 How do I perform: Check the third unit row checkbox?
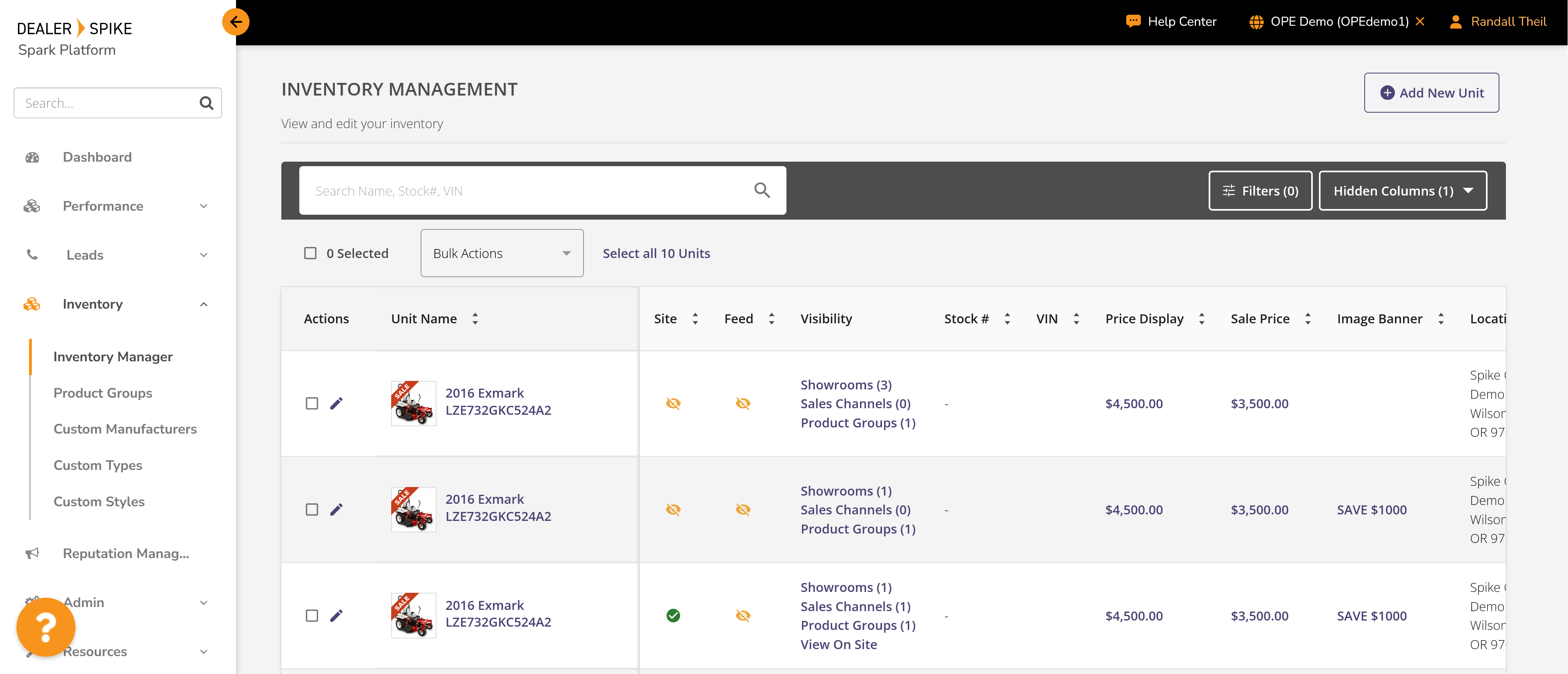coord(312,616)
